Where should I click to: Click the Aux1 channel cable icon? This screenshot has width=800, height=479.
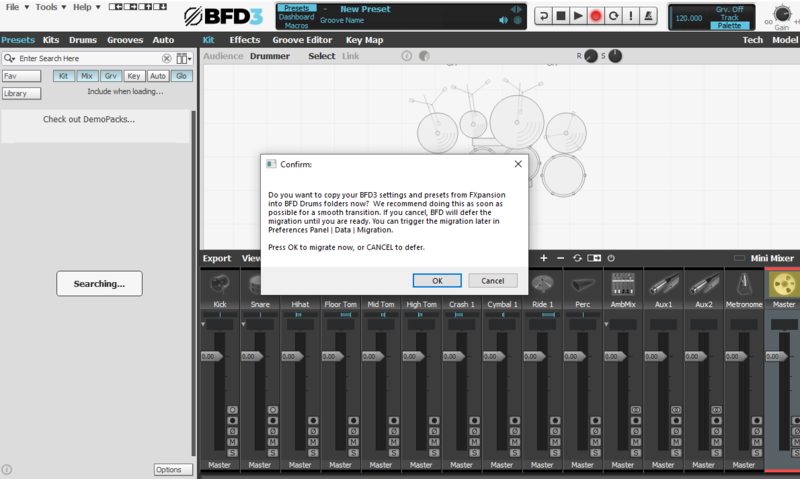click(x=663, y=284)
